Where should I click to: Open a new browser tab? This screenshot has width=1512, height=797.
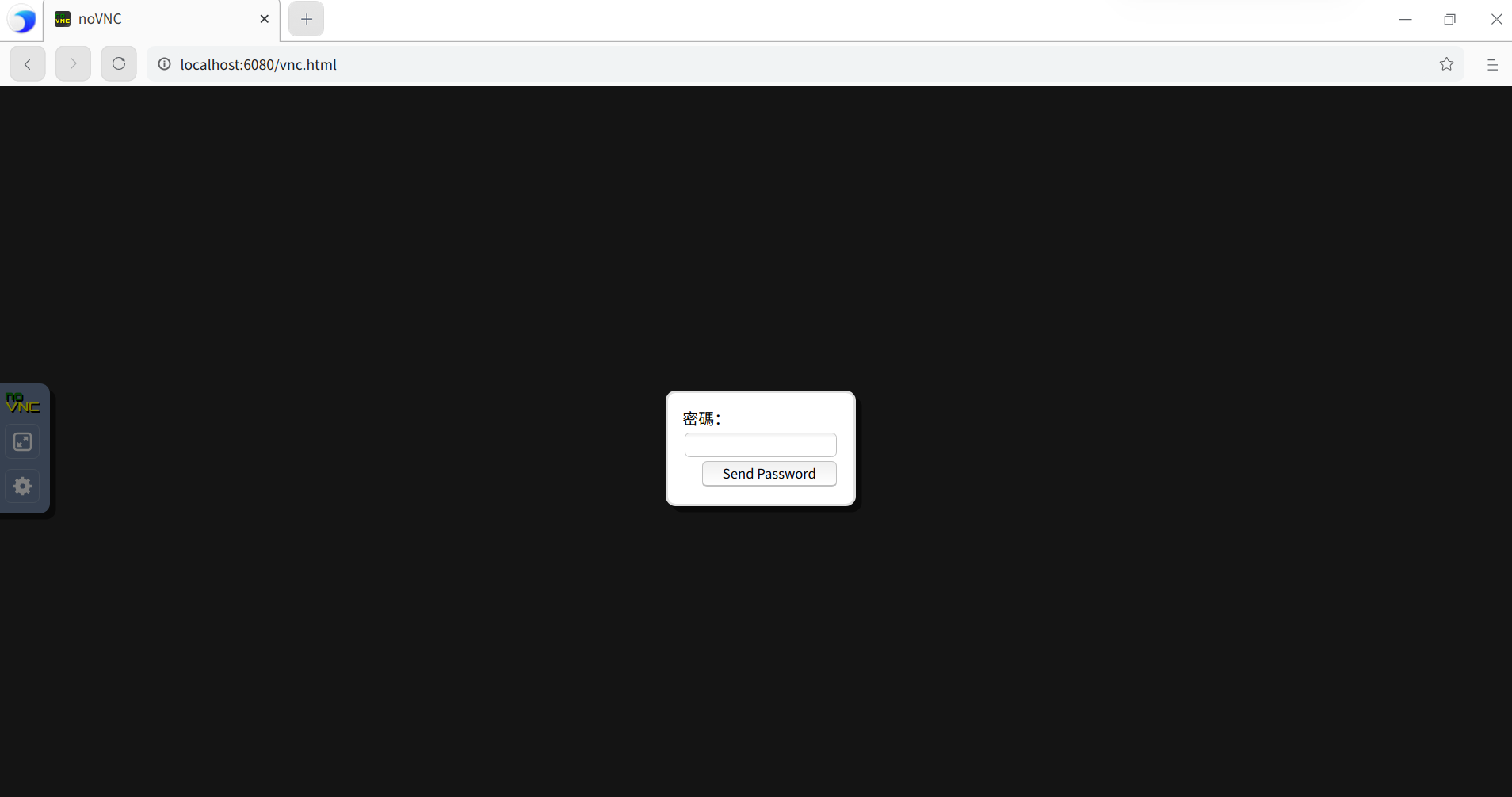[x=305, y=18]
